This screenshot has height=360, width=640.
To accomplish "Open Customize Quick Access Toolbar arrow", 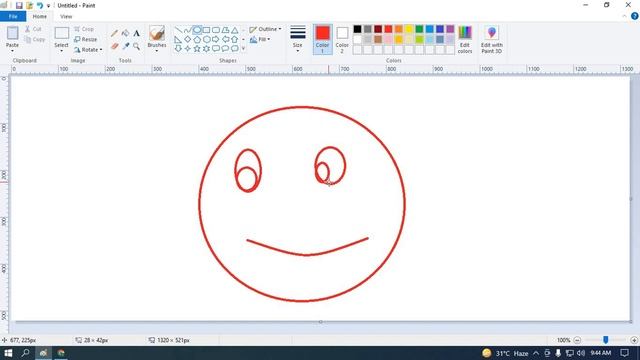I will [x=49, y=6].
